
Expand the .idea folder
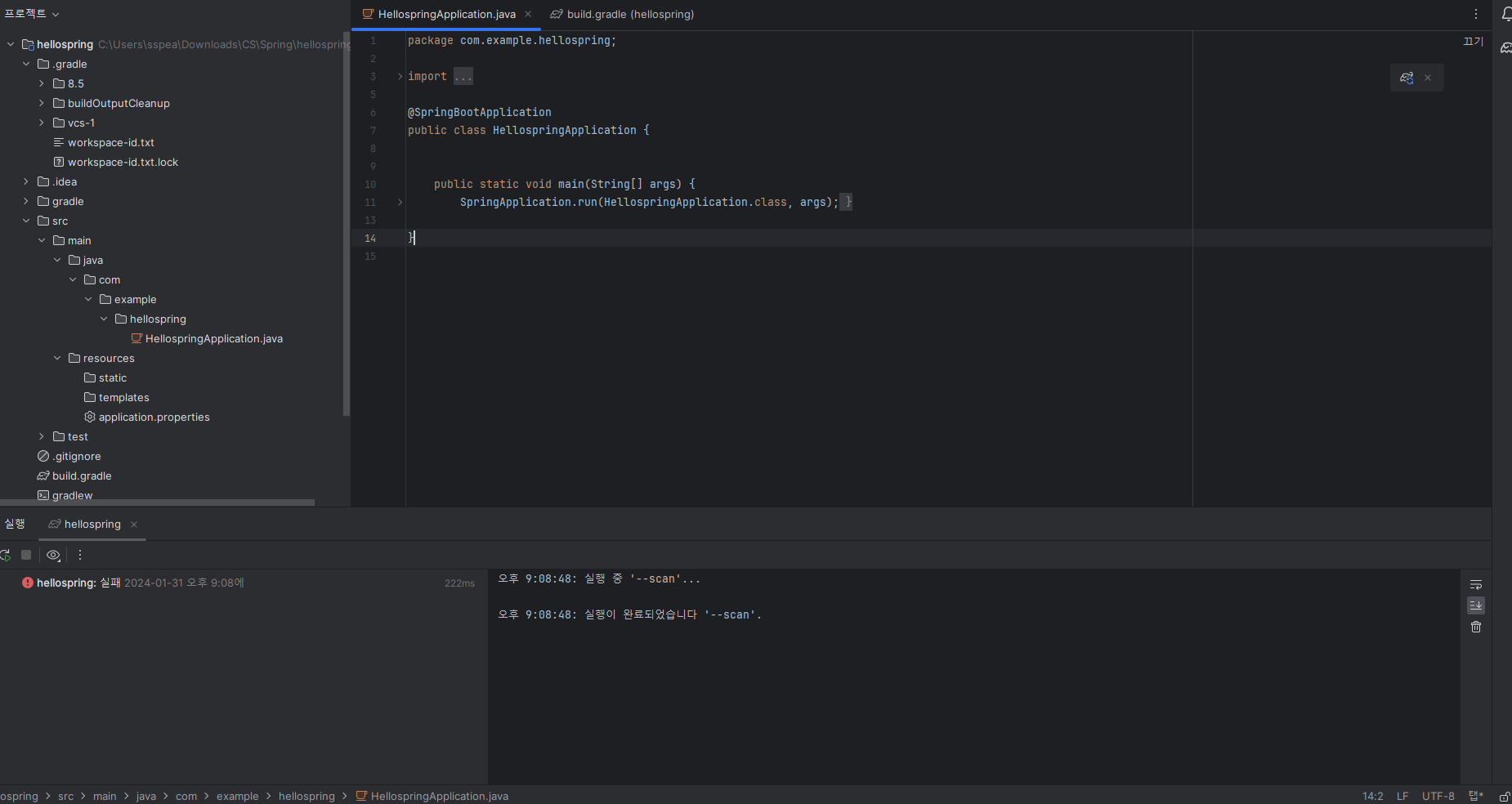pos(26,181)
